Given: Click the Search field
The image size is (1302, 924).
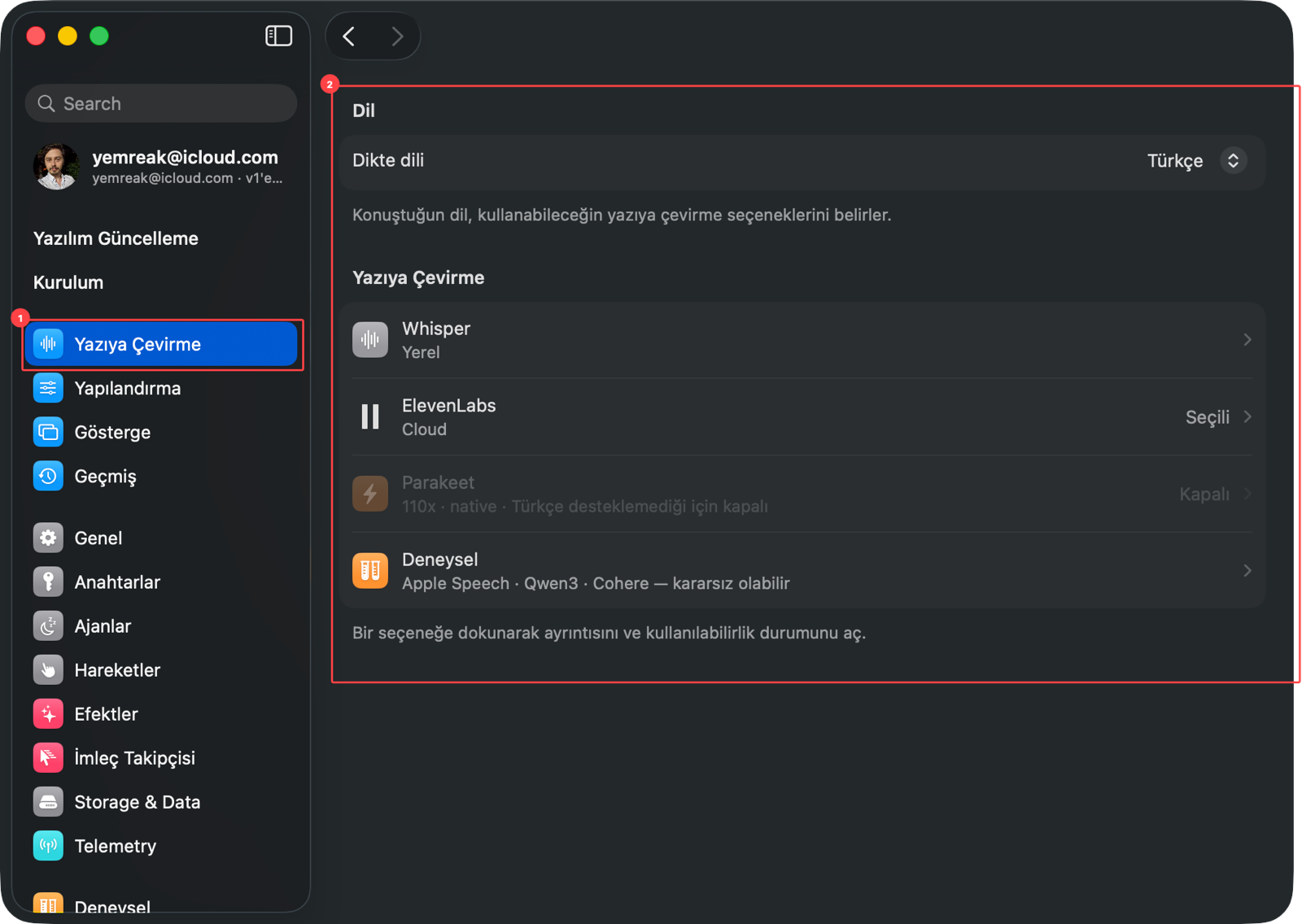Looking at the screenshot, I should [161, 103].
